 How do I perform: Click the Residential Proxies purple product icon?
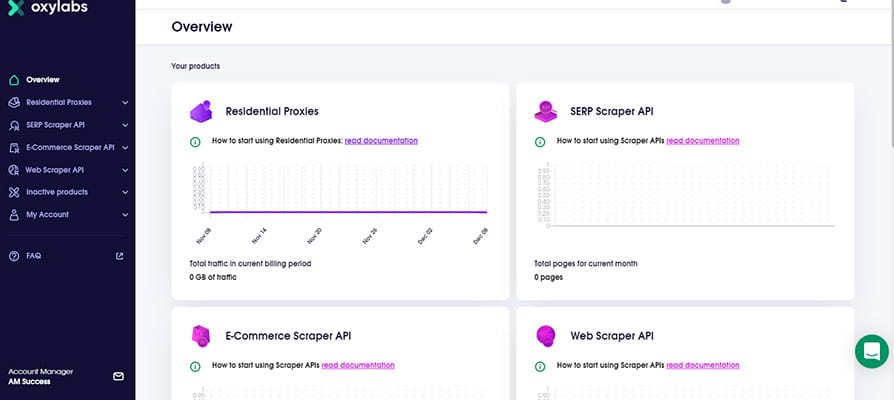(x=201, y=111)
